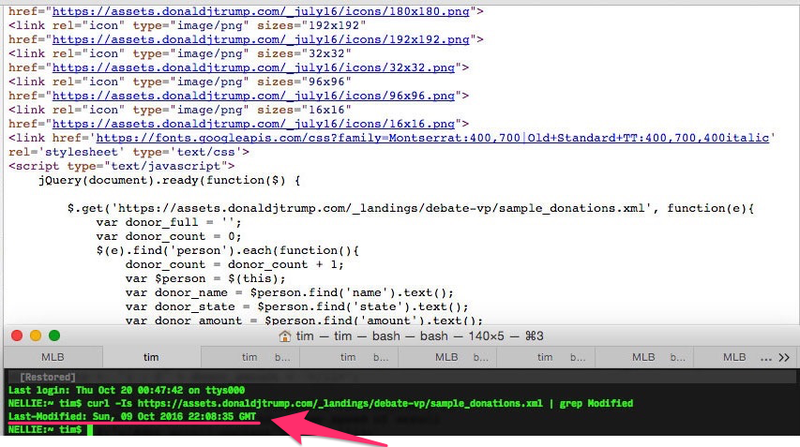
Task: Click the Last-Modified output line in the terminal
Action: tap(132, 416)
